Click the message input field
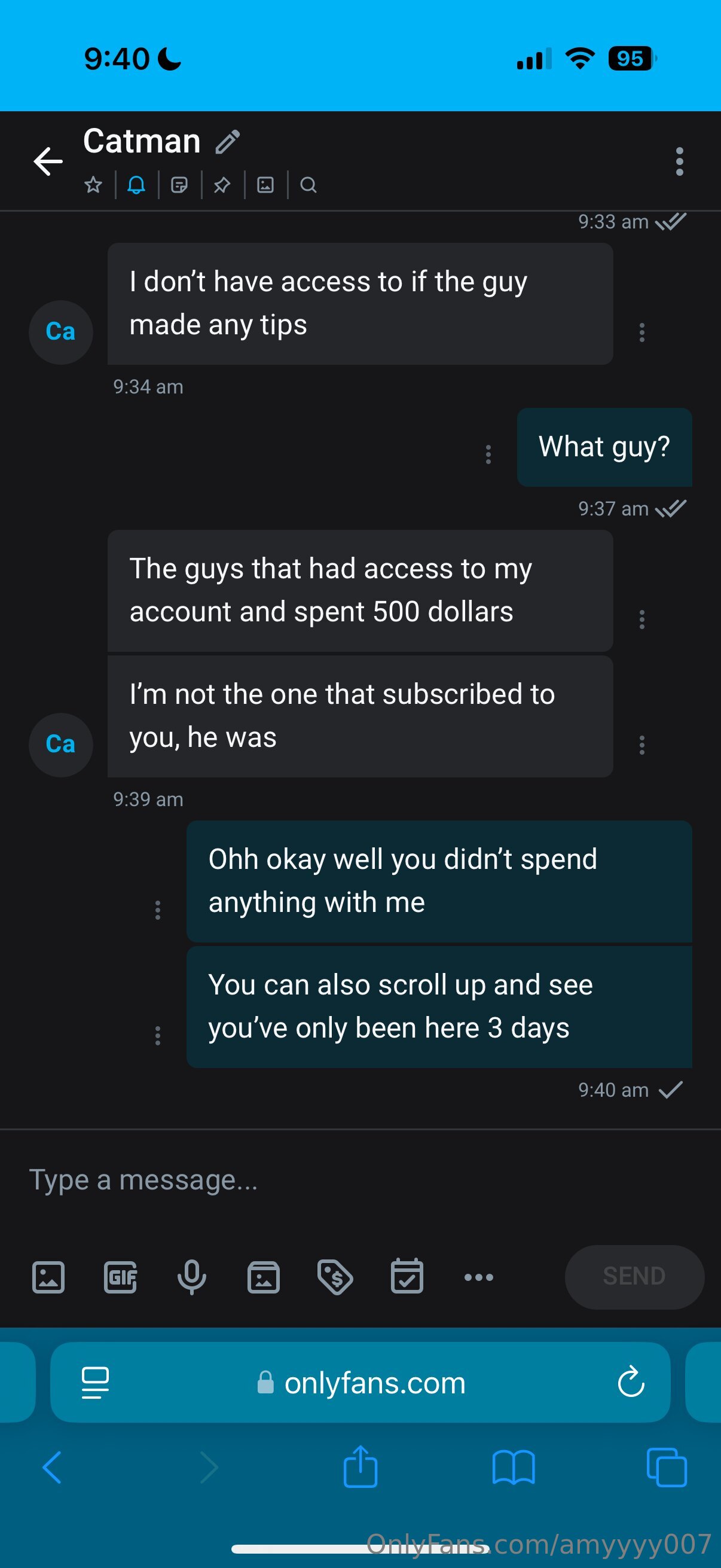The height and width of the screenshot is (1568, 721). pos(359,1180)
